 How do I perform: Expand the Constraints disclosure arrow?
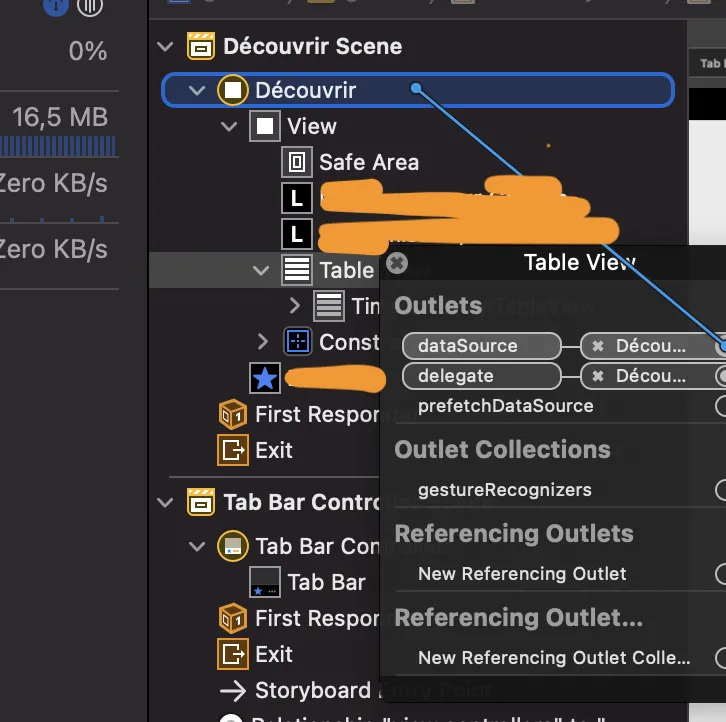tap(263, 342)
